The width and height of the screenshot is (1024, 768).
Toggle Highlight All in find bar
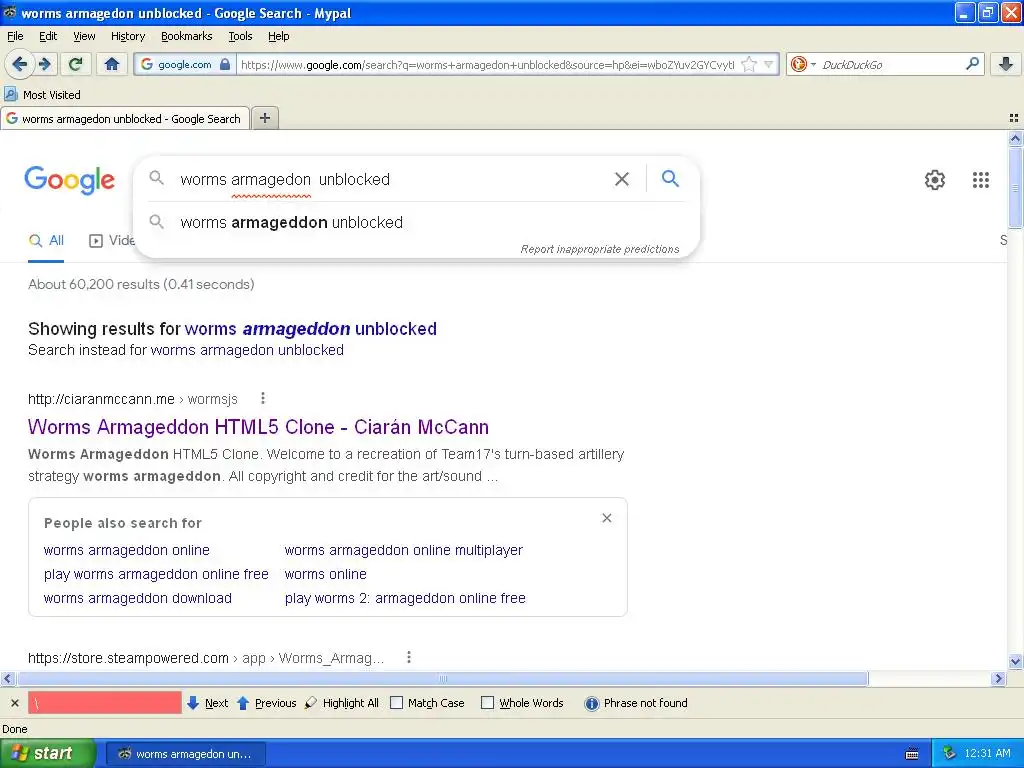(342, 703)
